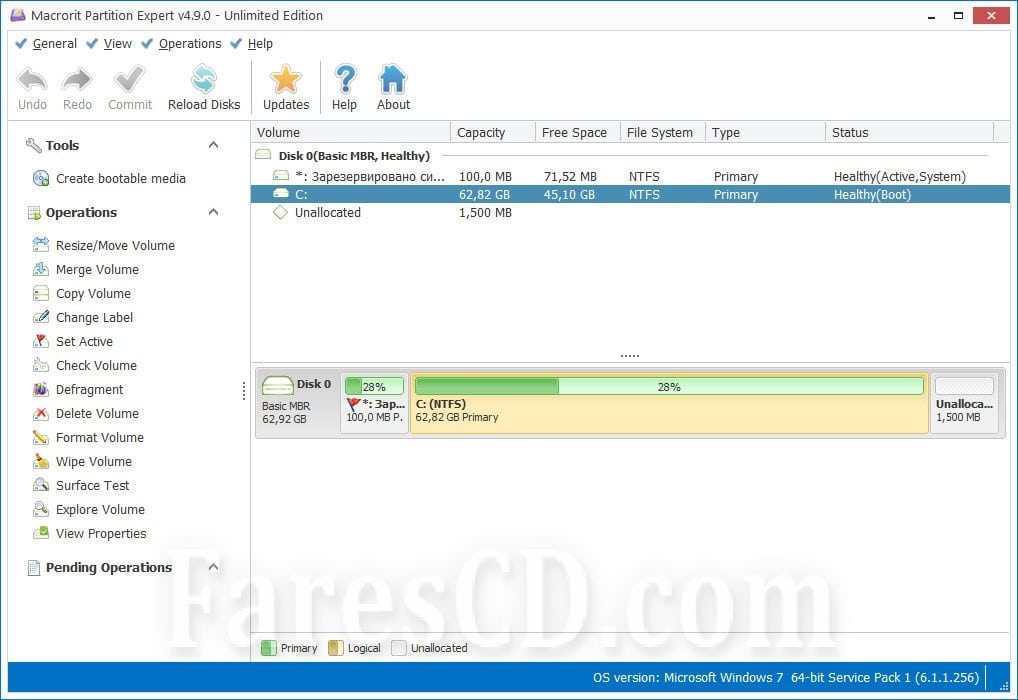Click the Change Label pencil icon
Screen dimensions: 1018x700
[x=41, y=317]
